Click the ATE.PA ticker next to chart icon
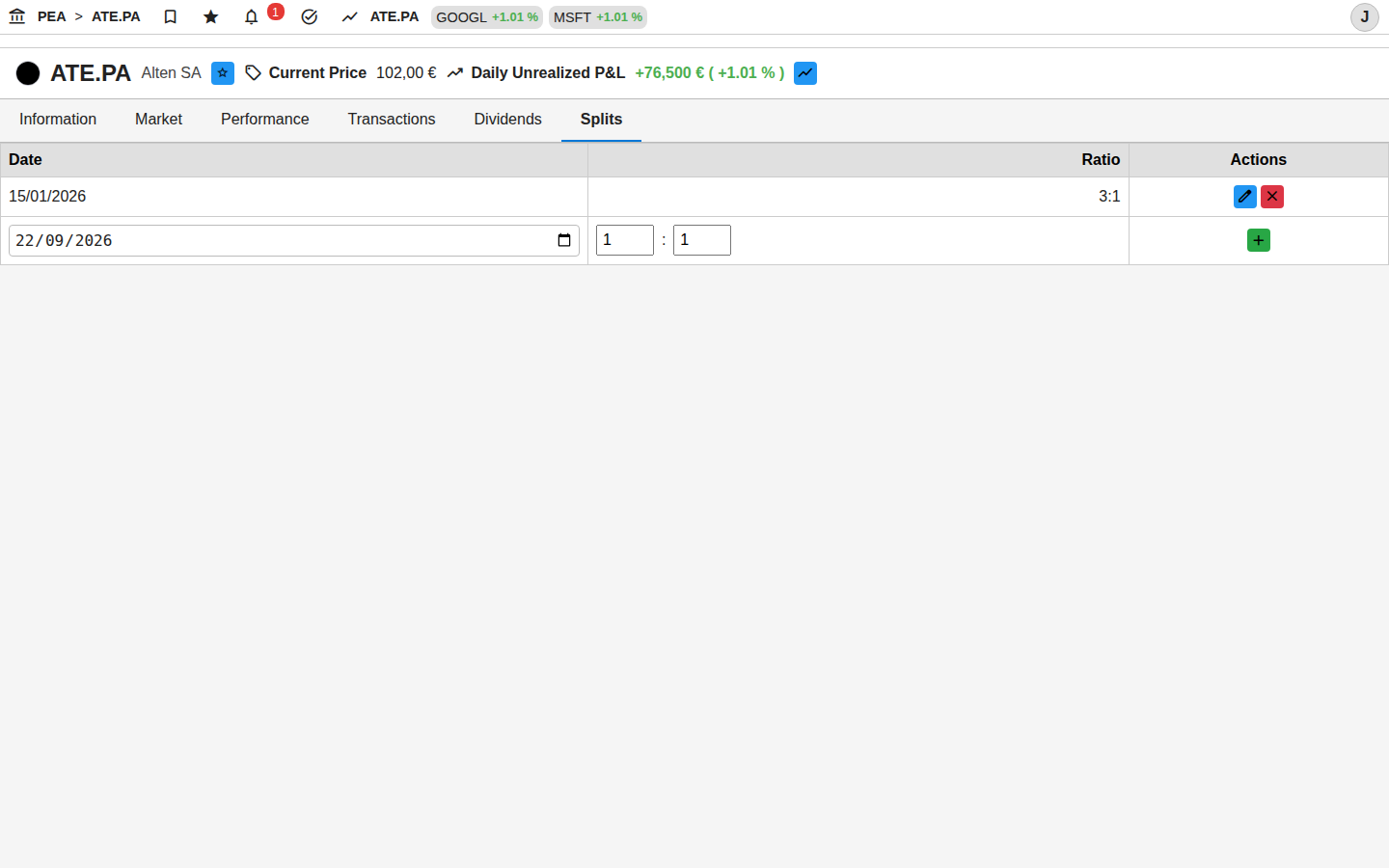 pyautogui.click(x=395, y=16)
